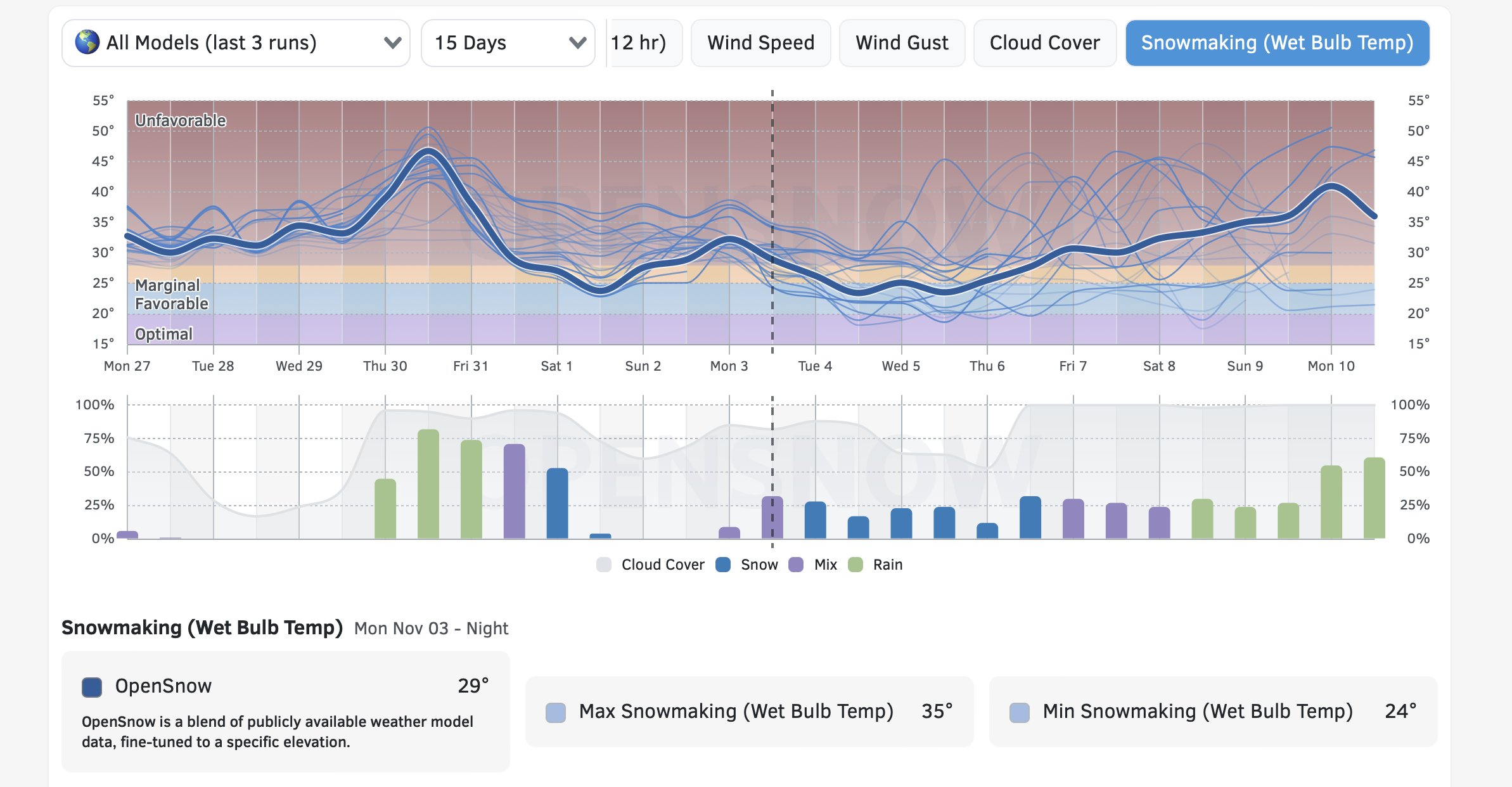Click tallest green rain bar on Thu 30

point(428,485)
